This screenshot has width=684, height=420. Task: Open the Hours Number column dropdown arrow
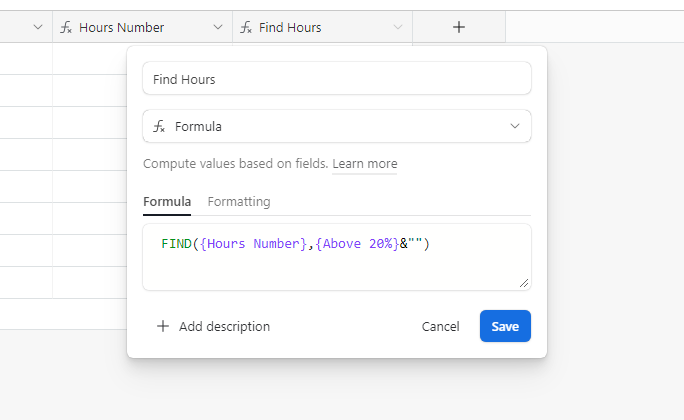pos(218,27)
